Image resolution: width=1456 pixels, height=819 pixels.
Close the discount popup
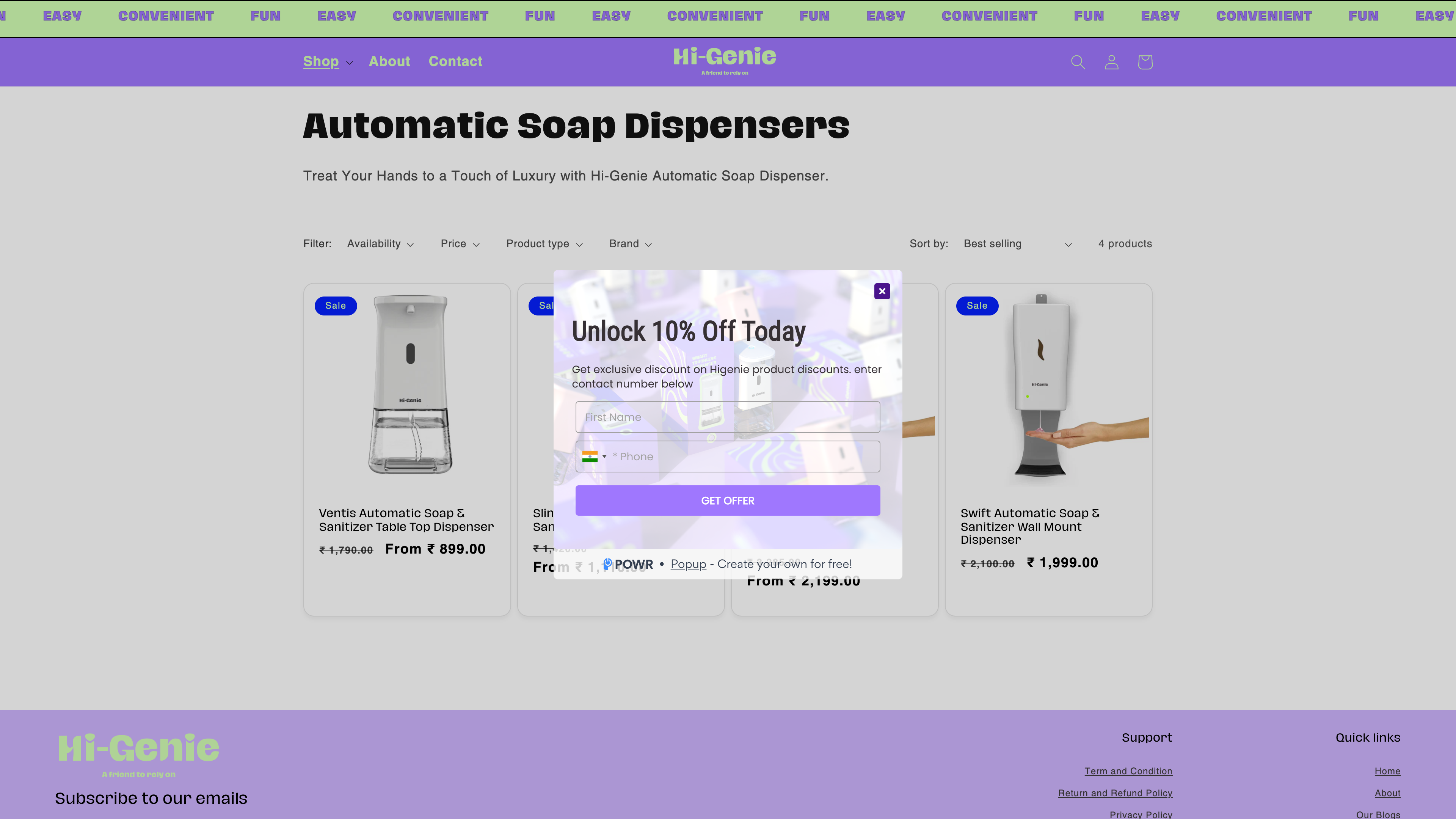point(882,291)
